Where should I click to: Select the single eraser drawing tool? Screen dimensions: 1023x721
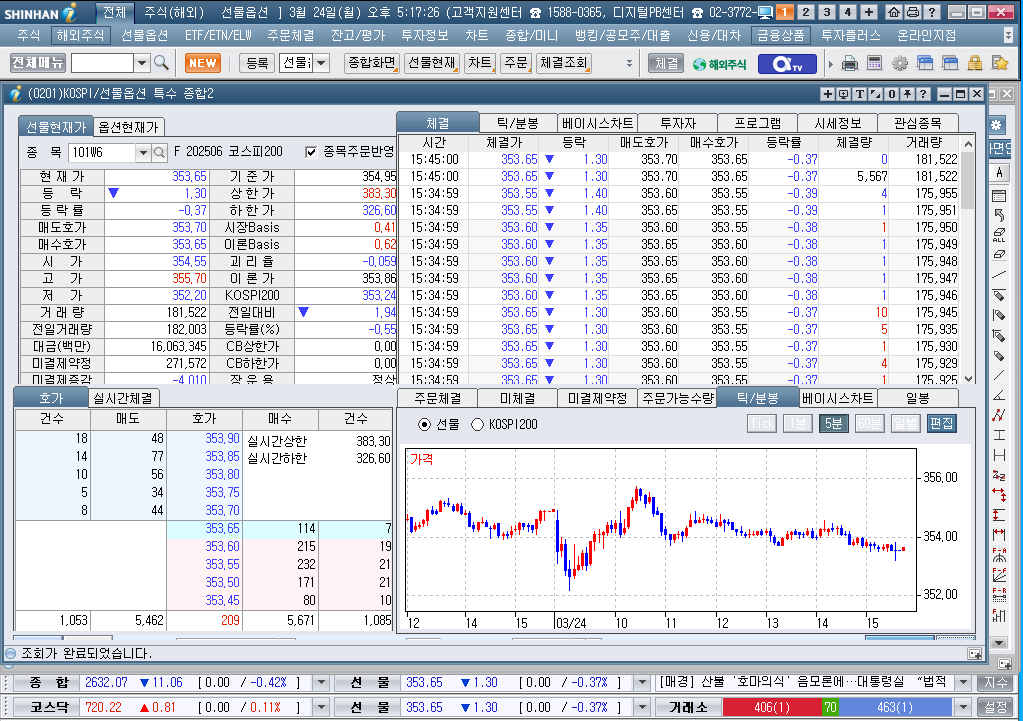coord(999,254)
